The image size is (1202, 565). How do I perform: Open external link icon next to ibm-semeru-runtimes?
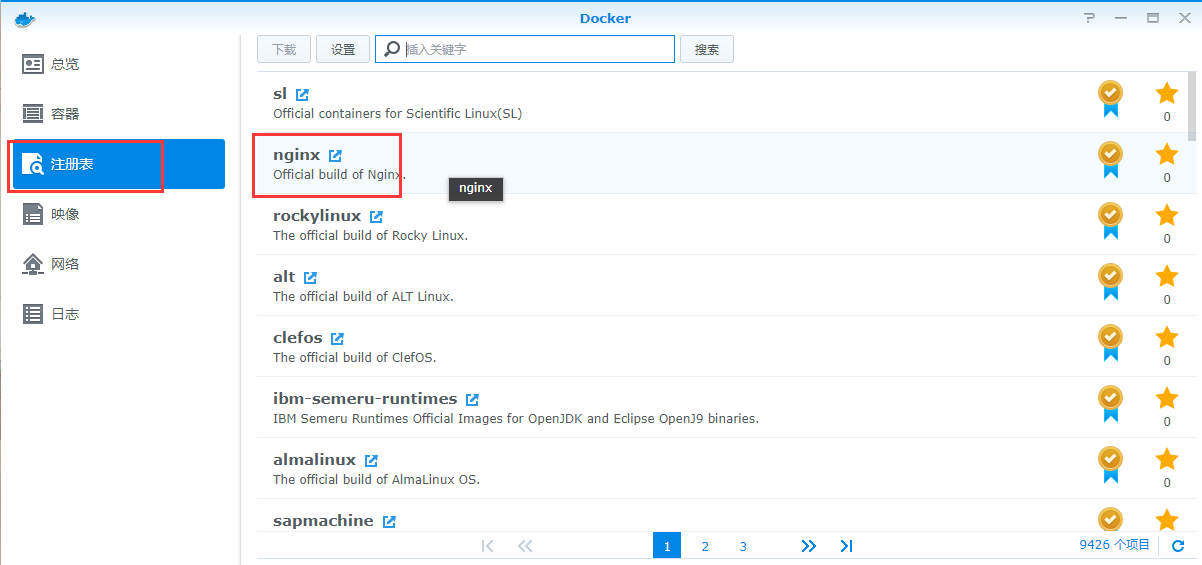pos(472,399)
